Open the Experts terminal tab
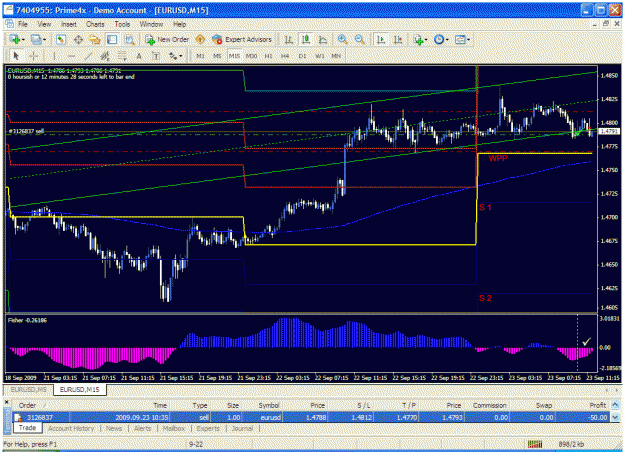 point(208,428)
